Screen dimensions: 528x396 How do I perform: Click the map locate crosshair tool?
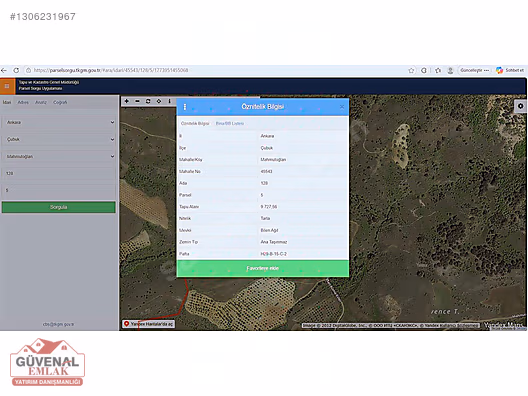pyautogui.click(x=159, y=101)
